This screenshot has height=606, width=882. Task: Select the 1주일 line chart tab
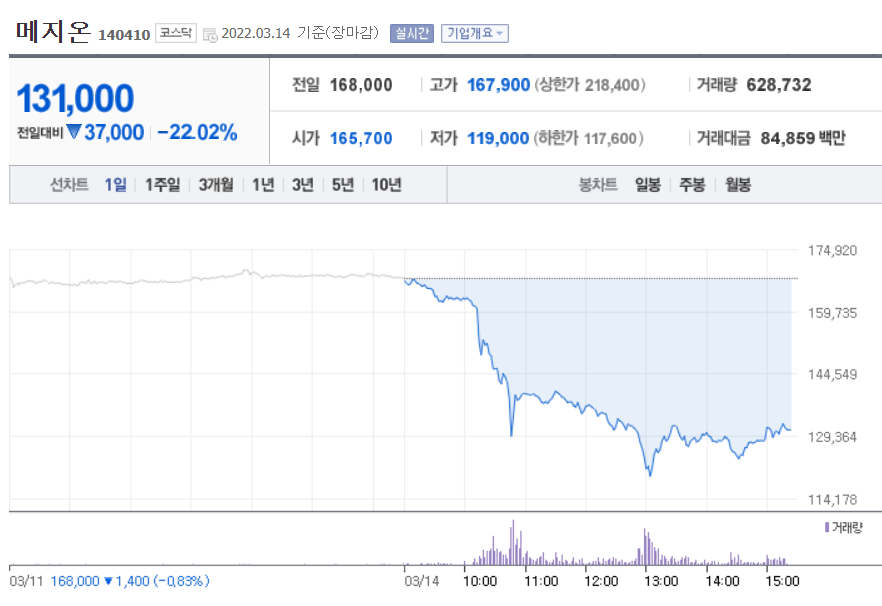pyautogui.click(x=163, y=185)
